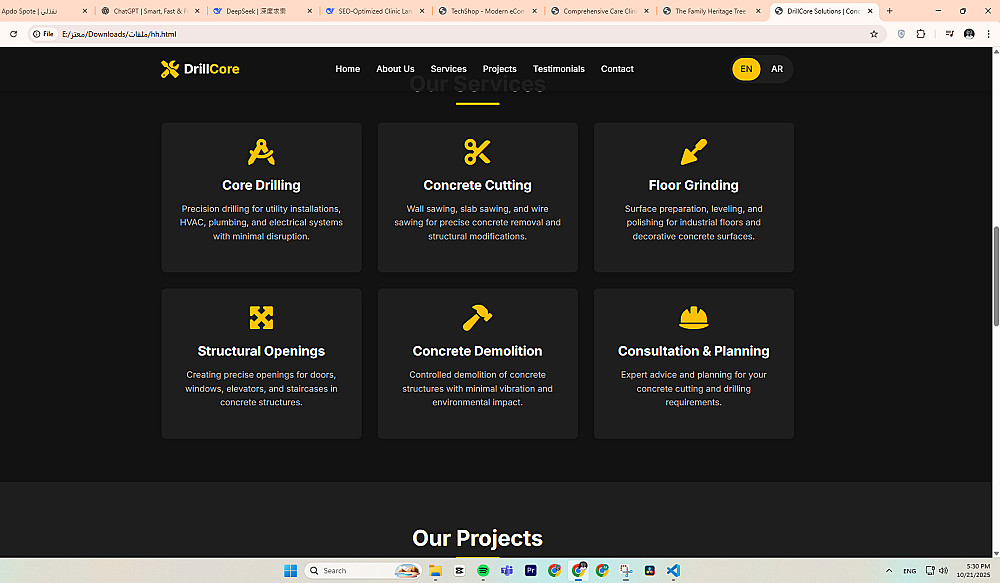Click the Concrete Cutting card heading

point(477,185)
